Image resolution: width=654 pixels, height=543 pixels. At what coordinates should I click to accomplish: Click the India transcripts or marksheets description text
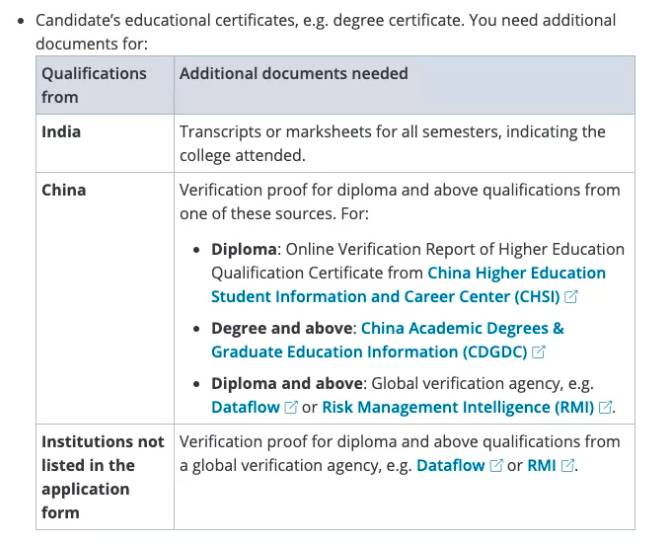click(392, 144)
